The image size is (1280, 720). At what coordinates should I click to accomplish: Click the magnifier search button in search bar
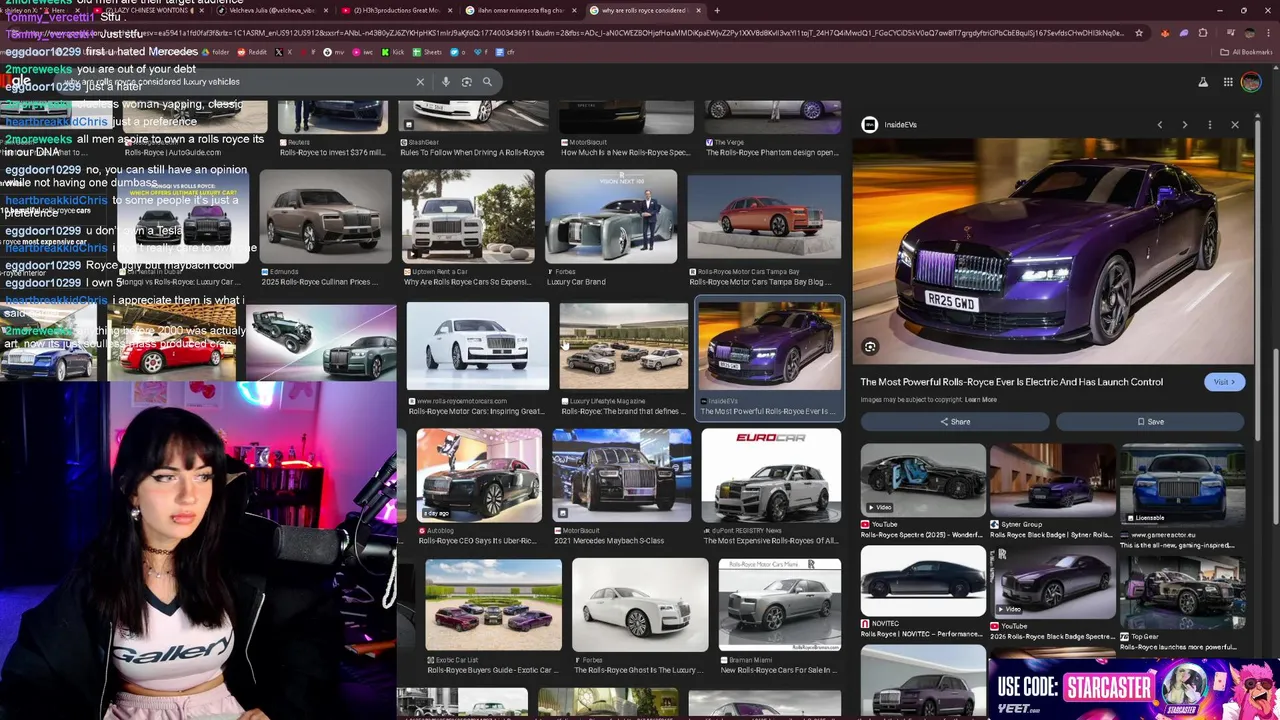(x=487, y=82)
